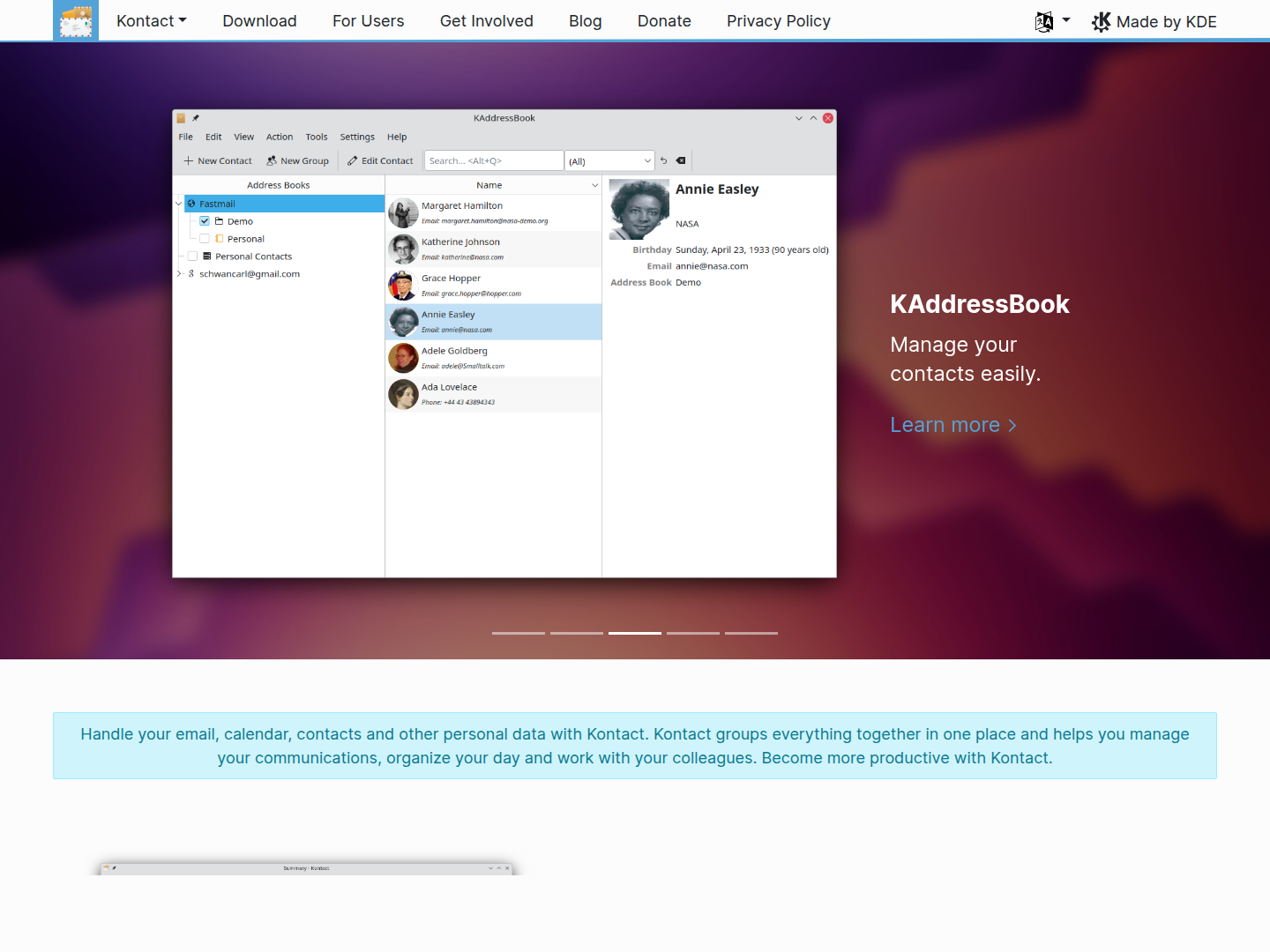Click Katherine Johnson's avatar

click(x=403, y=249)
